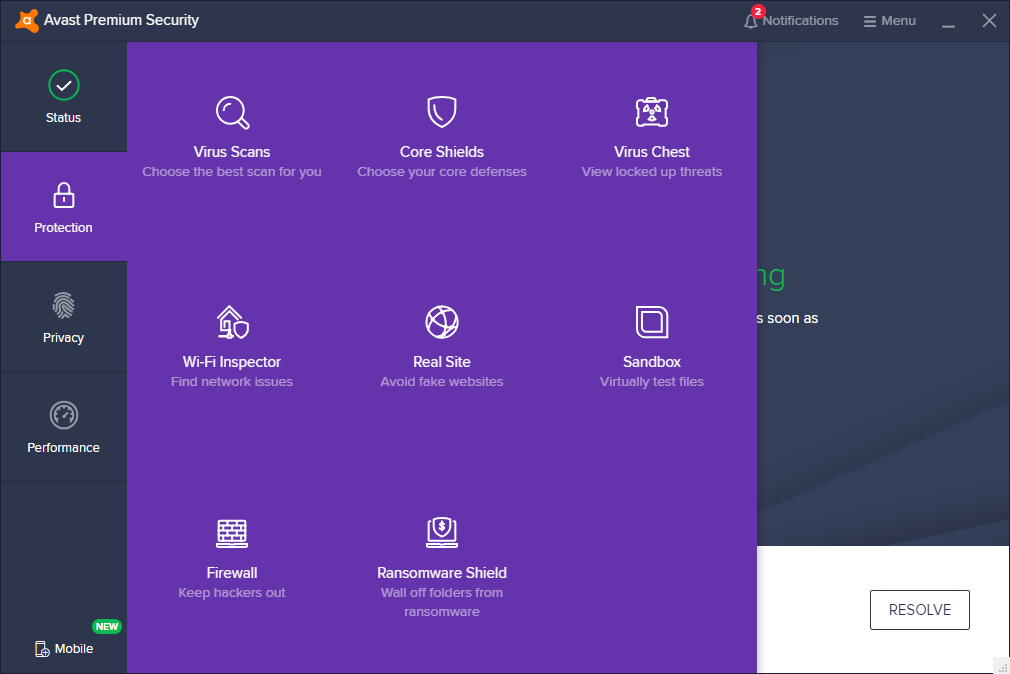Click the green Status checkmark icon
This screenshot has height=674, width=1010.
pyautogui.click(x=64, y=85)
